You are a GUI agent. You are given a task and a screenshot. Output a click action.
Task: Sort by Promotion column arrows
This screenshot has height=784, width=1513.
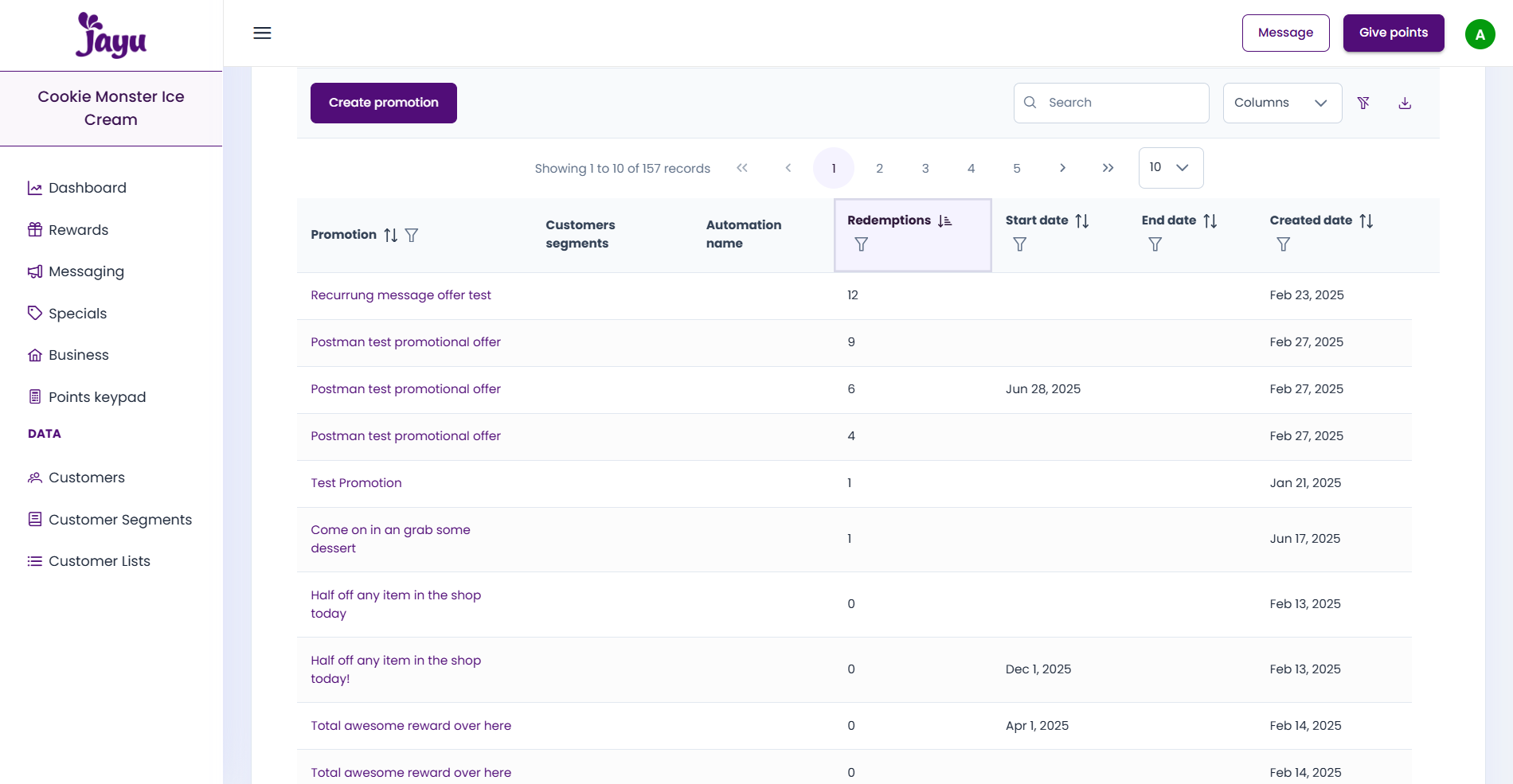390,235
